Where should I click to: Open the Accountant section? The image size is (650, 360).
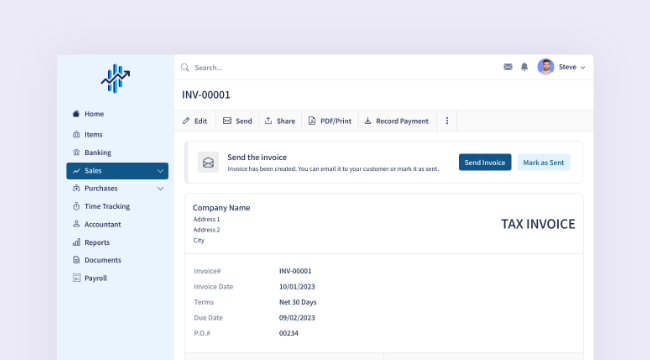pyautogui.click(x=102, y=224)
